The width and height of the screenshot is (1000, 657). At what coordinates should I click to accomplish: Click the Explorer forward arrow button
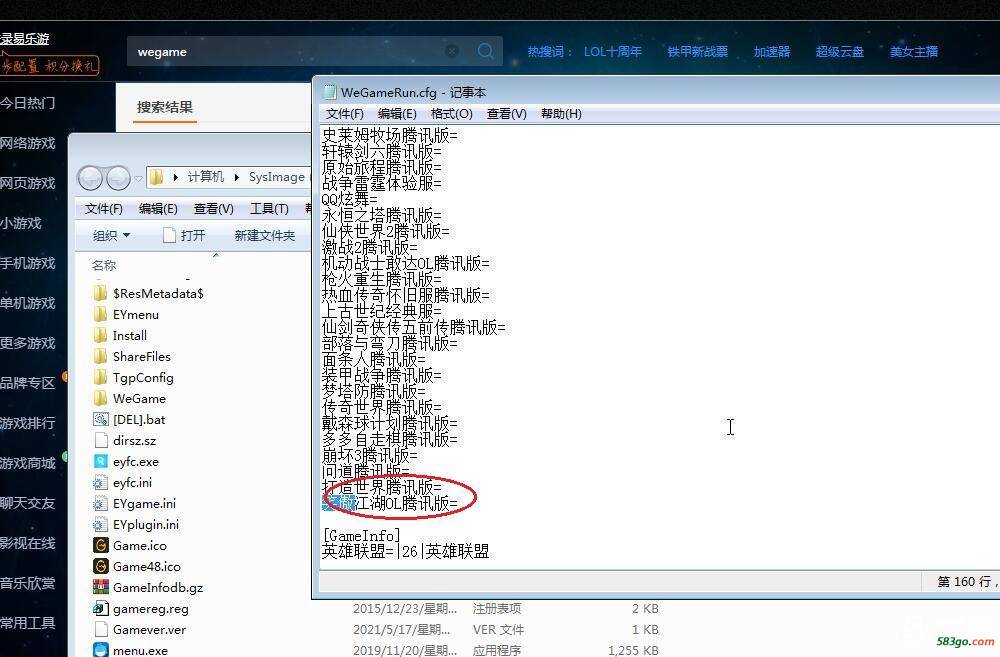[118, 178]
